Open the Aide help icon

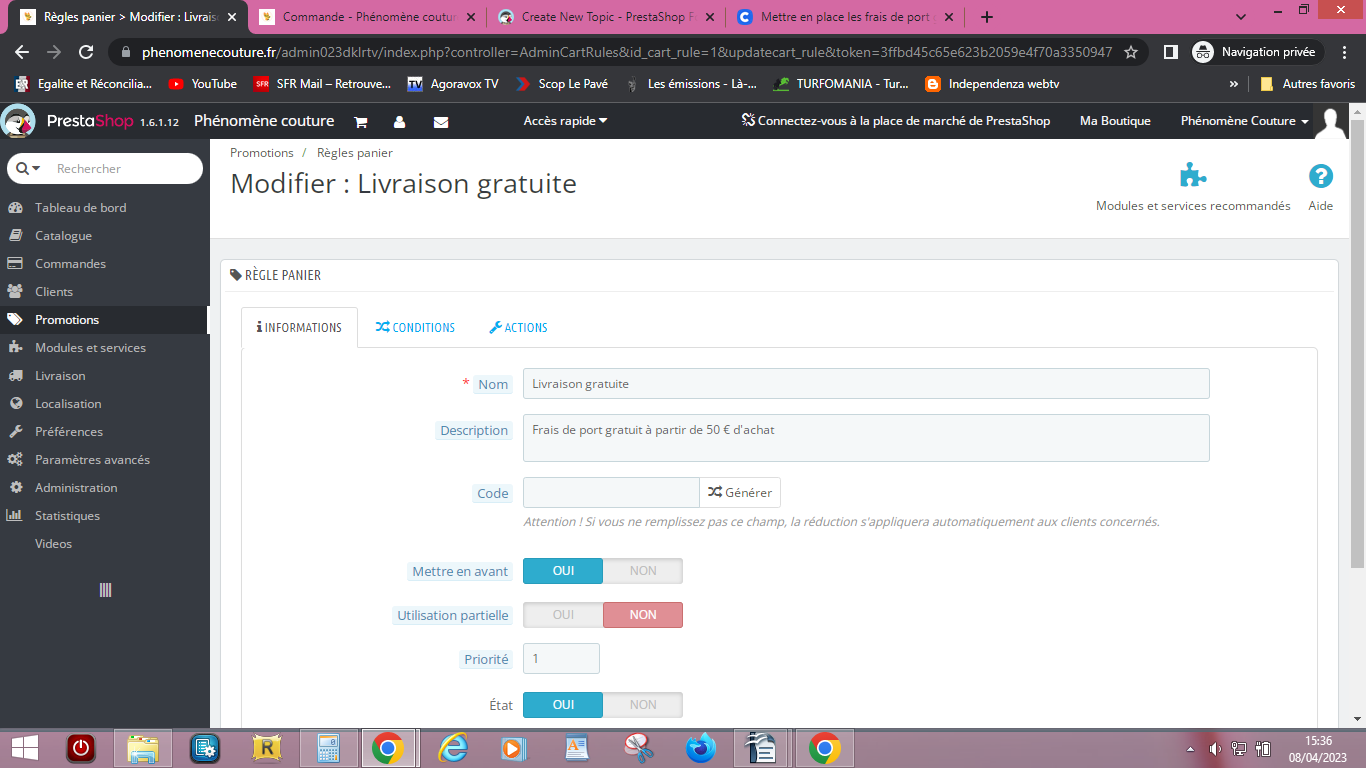tap(1321, 176)
